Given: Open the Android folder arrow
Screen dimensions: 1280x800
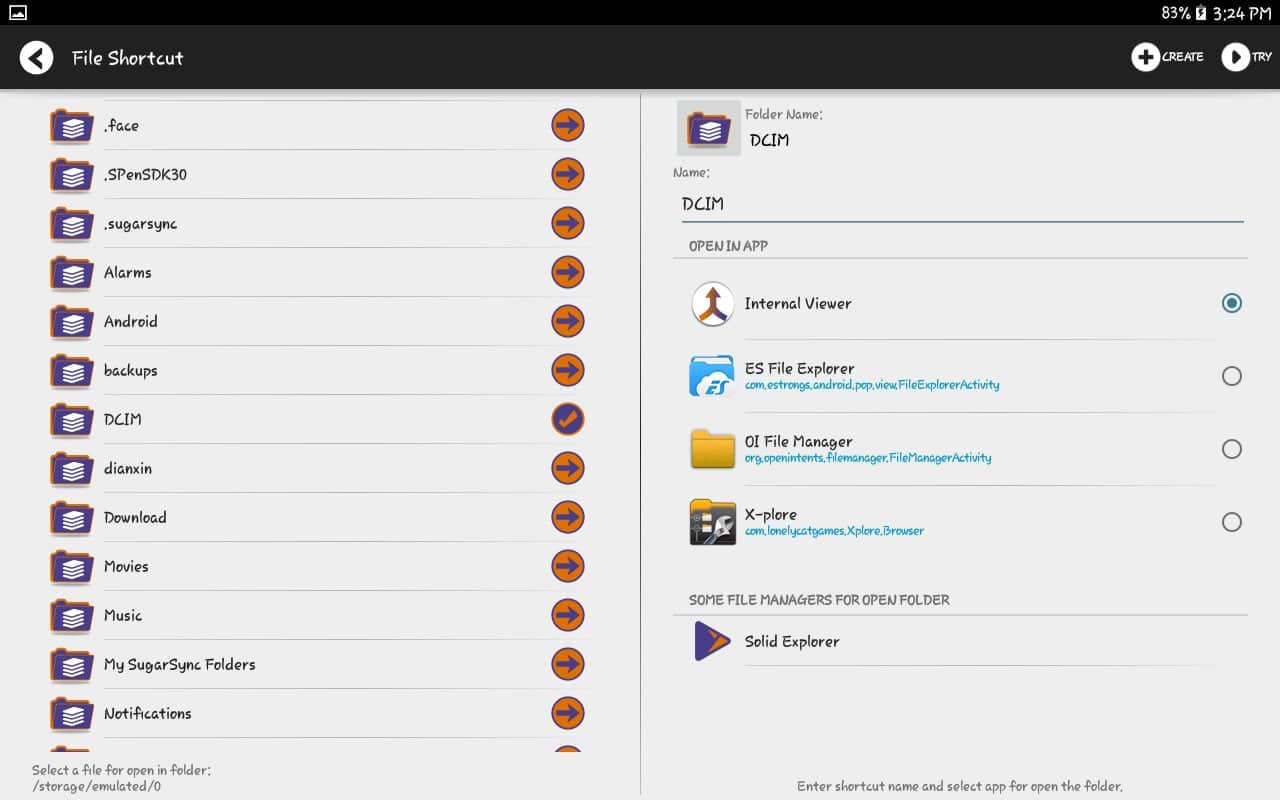Looking at the screenshot, I should [x=568, y=321].
